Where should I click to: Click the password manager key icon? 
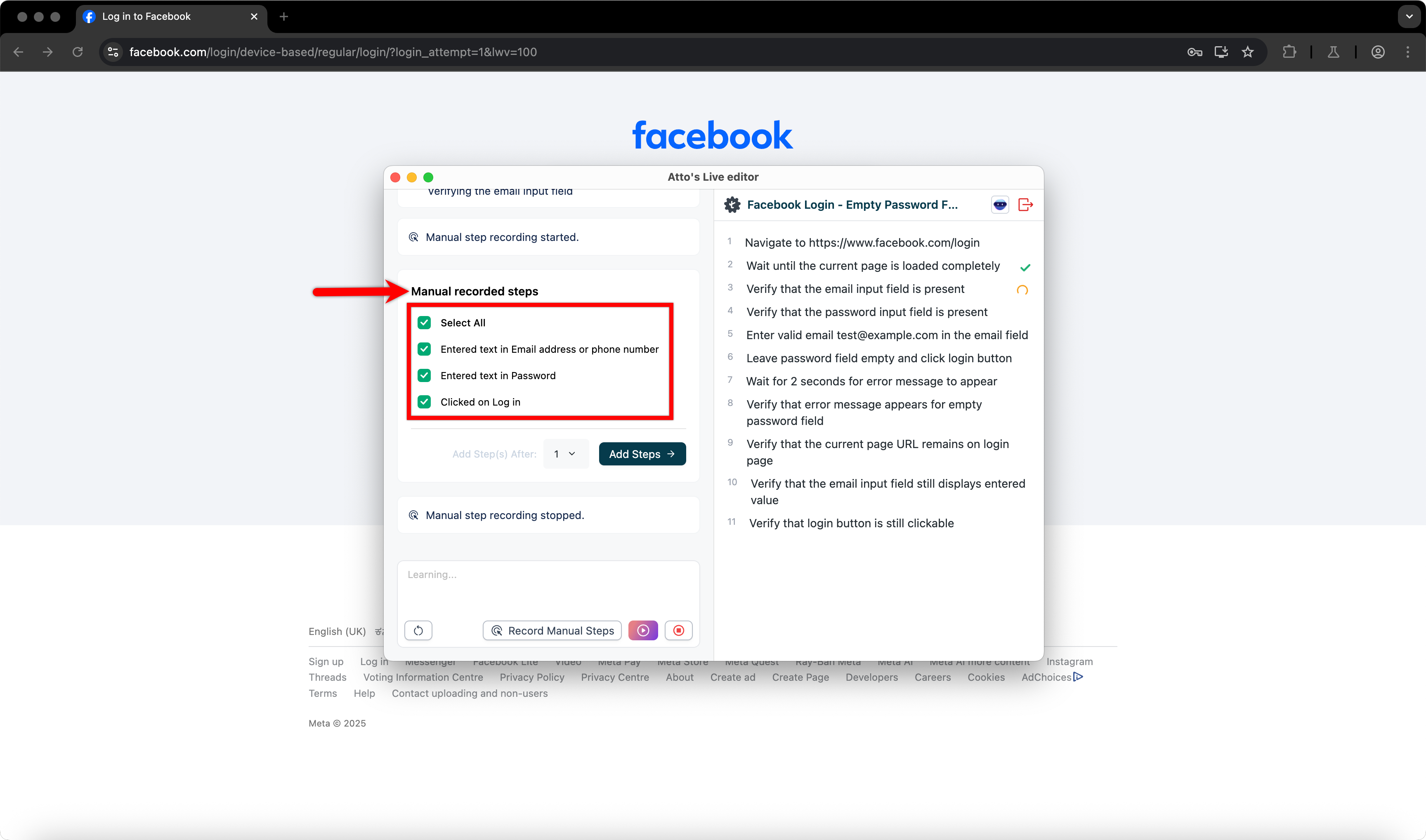[1195, 52]
